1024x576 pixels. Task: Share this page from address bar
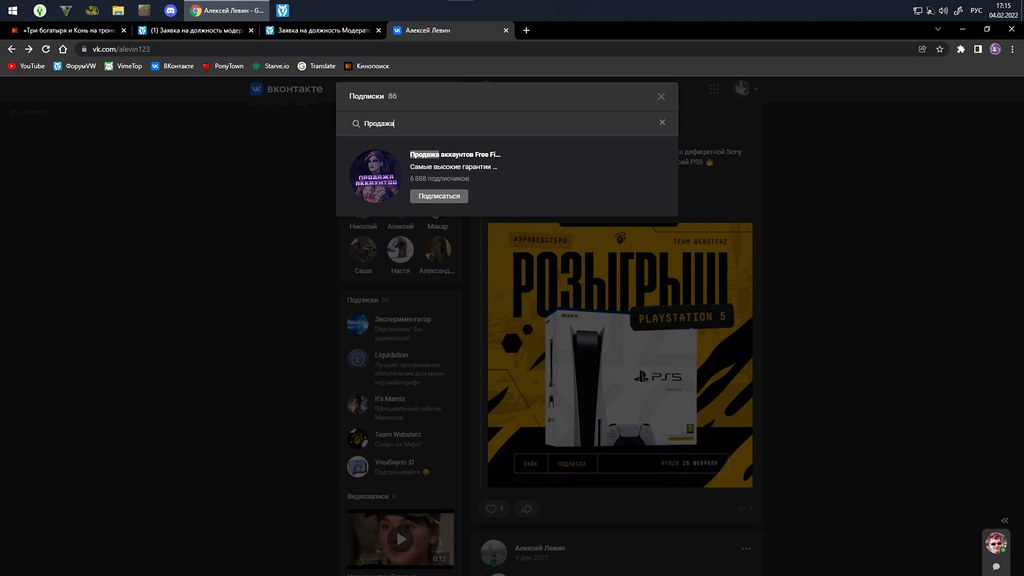[922, 49]
